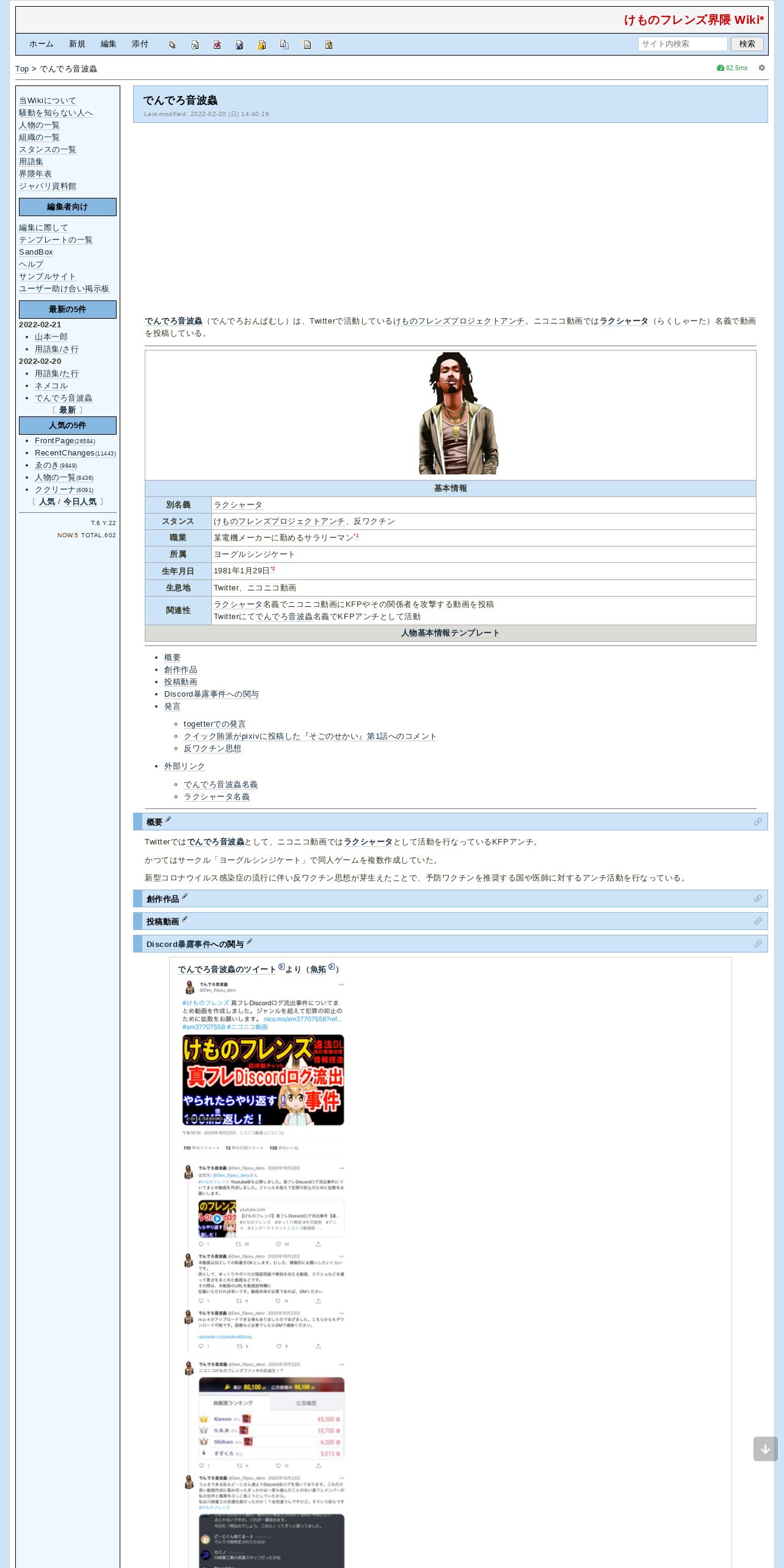
Task: Click the profile portrait image of dreadlocked man
Action: [458, 413]
